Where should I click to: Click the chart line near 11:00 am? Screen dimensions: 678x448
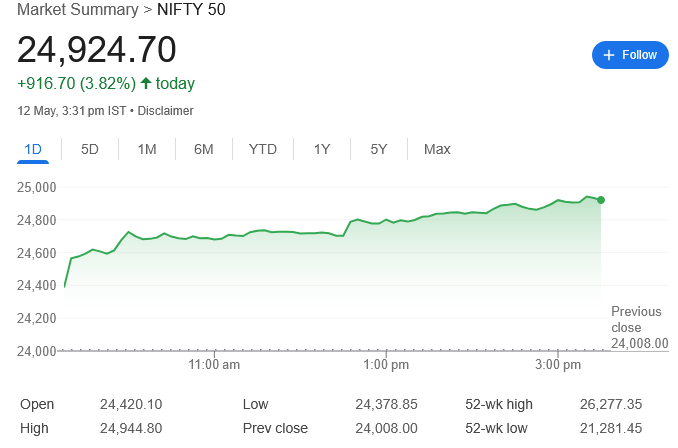point(214,239)
